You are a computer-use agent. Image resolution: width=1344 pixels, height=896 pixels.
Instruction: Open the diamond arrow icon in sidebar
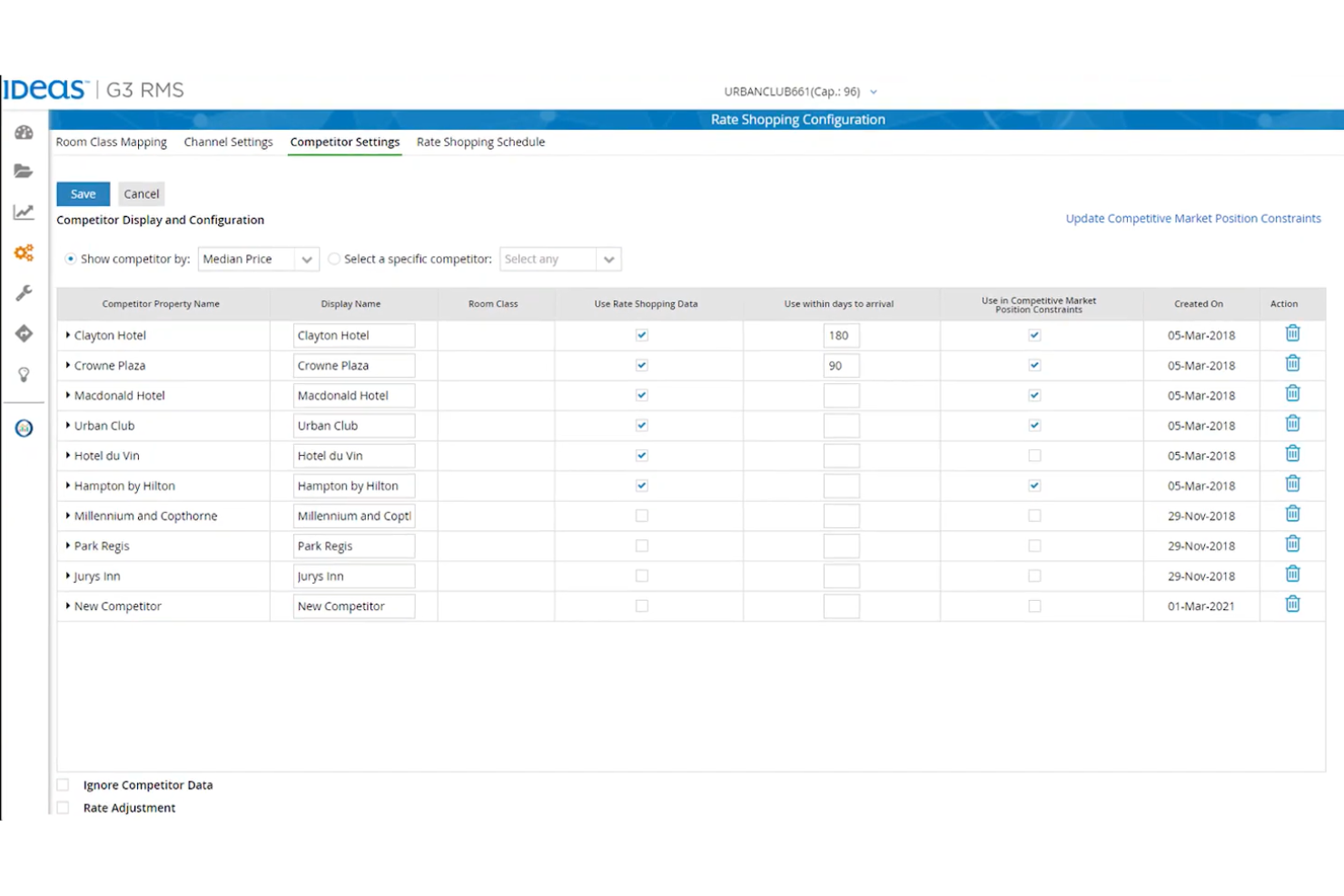pos(24,333)
